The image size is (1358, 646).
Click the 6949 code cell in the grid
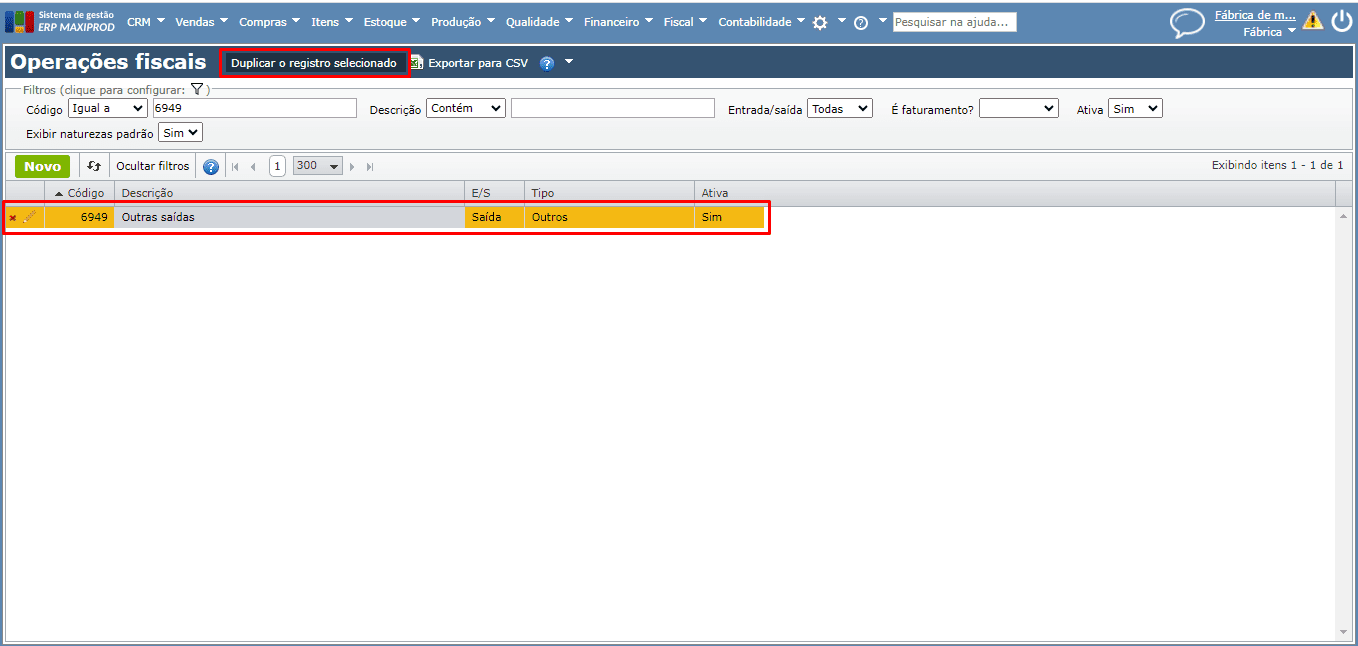[x=79, y=217]
